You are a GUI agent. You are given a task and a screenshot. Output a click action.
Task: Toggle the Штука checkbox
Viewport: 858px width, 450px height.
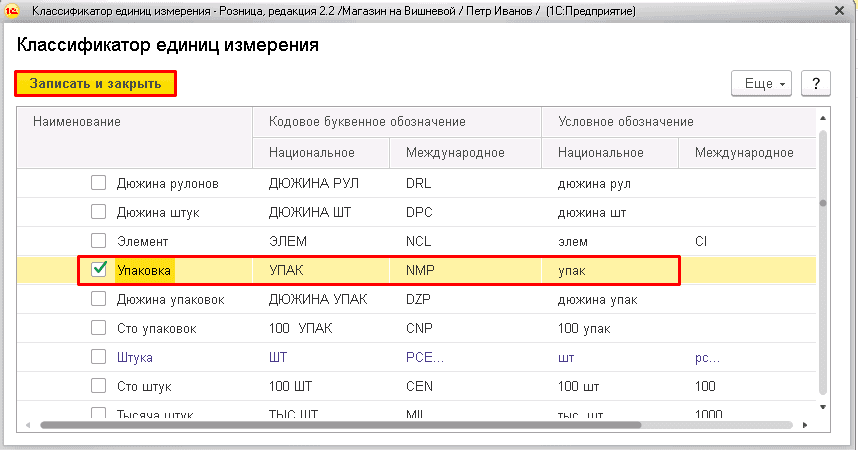(99, 357)
